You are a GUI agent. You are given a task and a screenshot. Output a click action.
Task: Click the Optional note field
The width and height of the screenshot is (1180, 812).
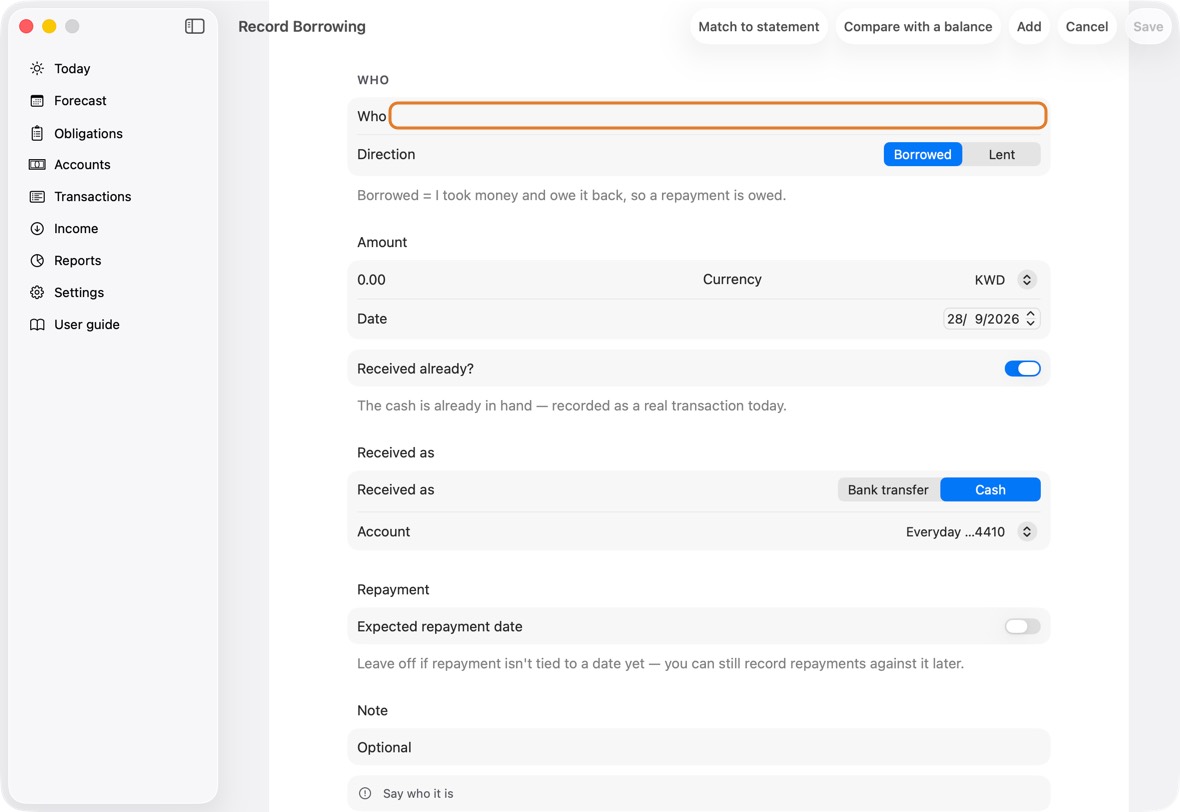click(698, 747)
